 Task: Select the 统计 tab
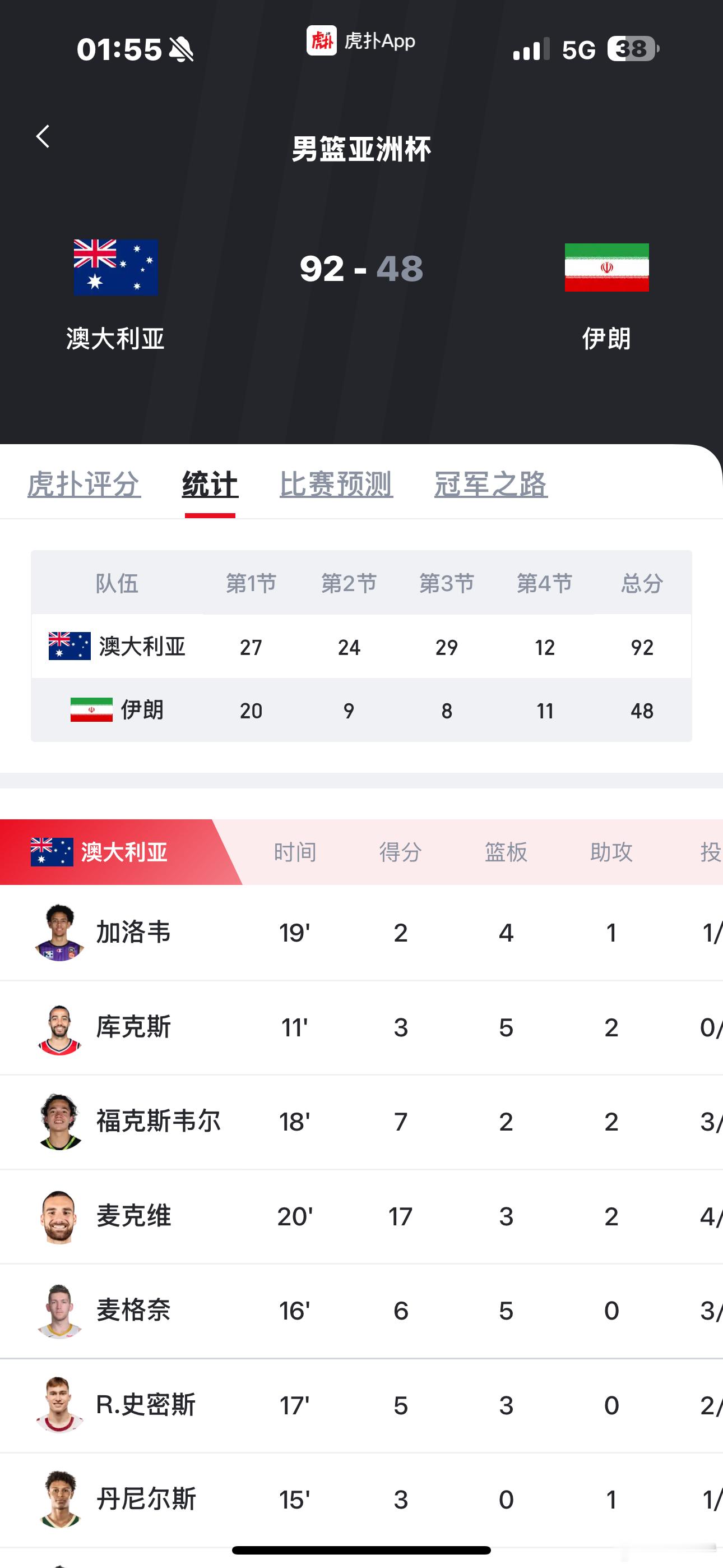coord(210,485)
